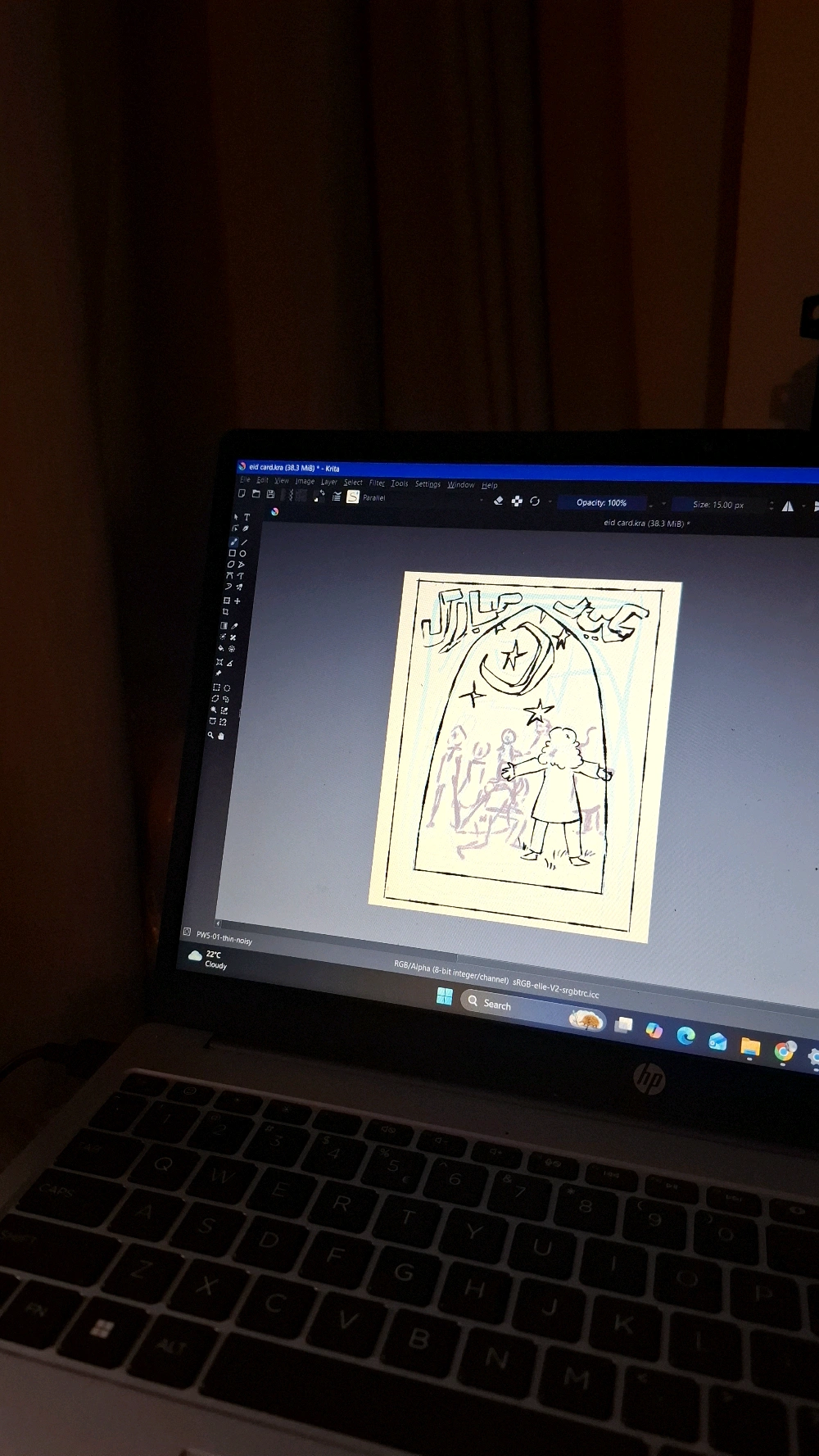Toggle horizontal mirror tool
Image resolution: width=819 pixels, height=1456 pixels.
coord(788,506)
